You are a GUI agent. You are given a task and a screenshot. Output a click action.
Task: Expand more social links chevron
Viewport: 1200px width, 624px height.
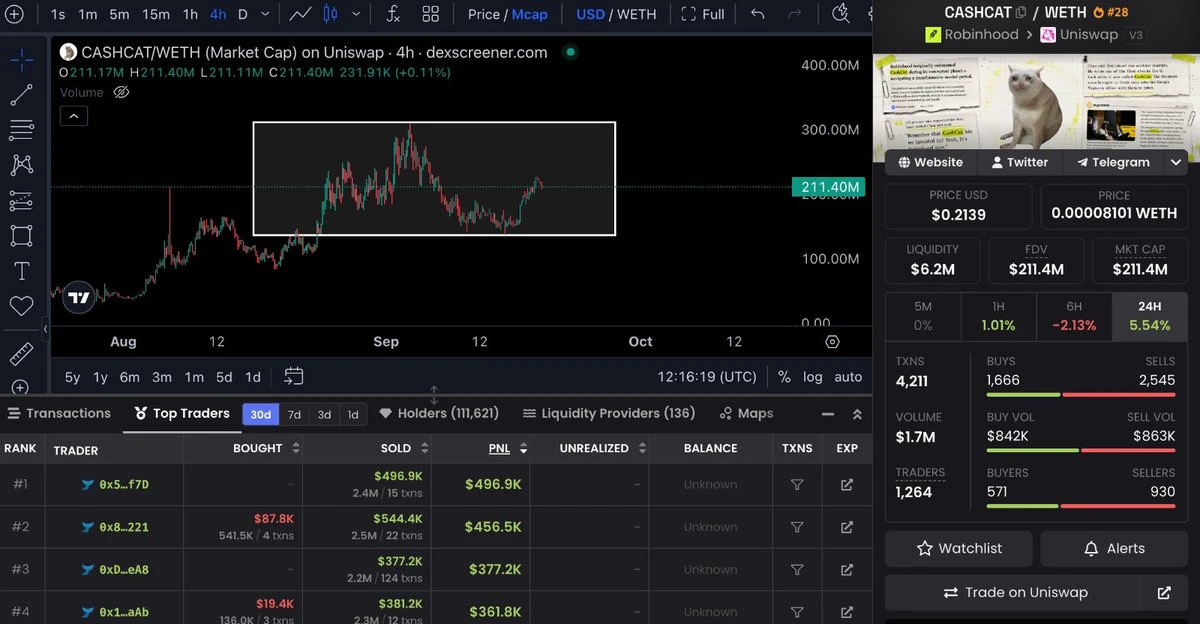pos(1176,162)
